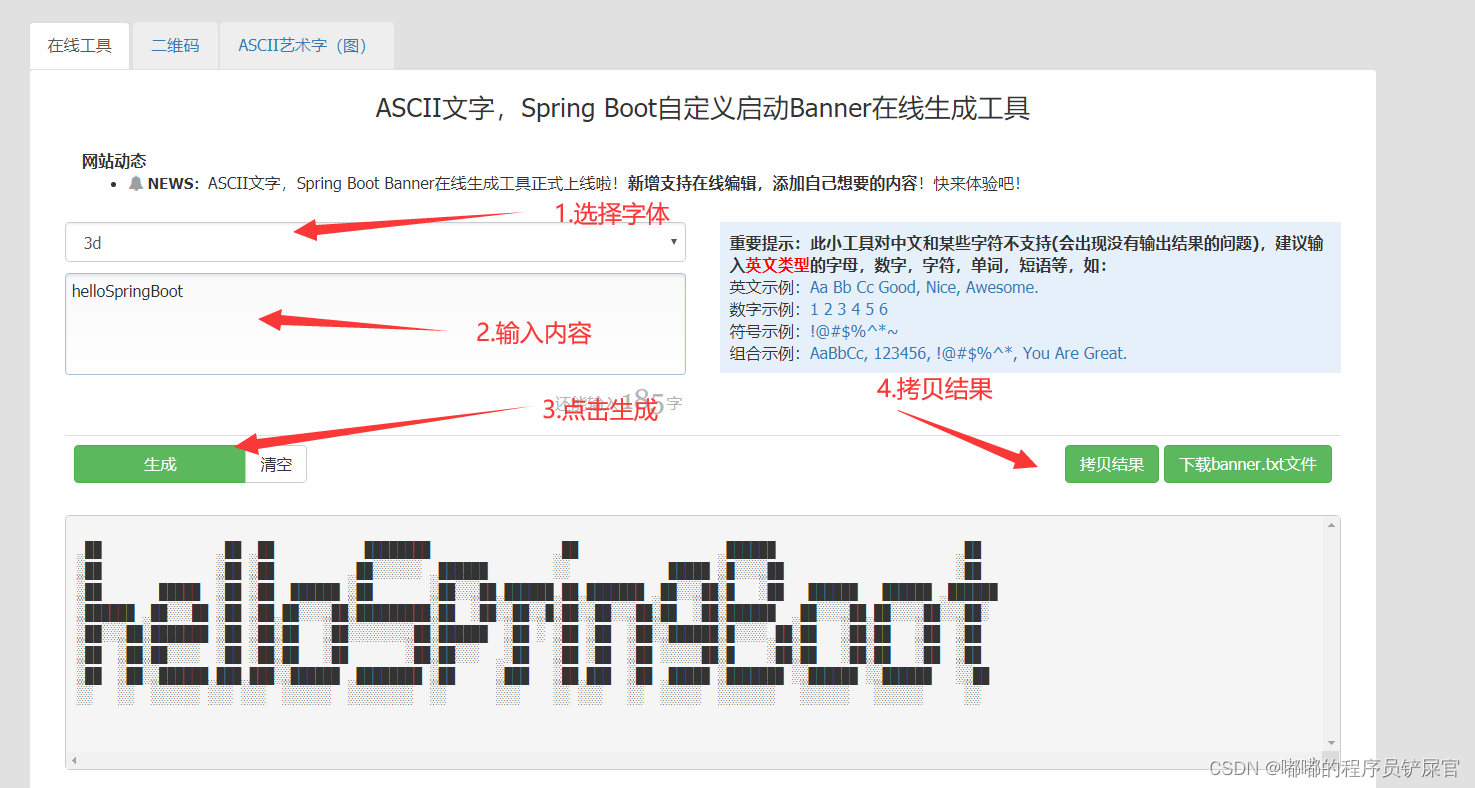The height and width of the screenshot is (788, 1475).
Task: Click the red 英文类型 text
Action: coord(777,265)
